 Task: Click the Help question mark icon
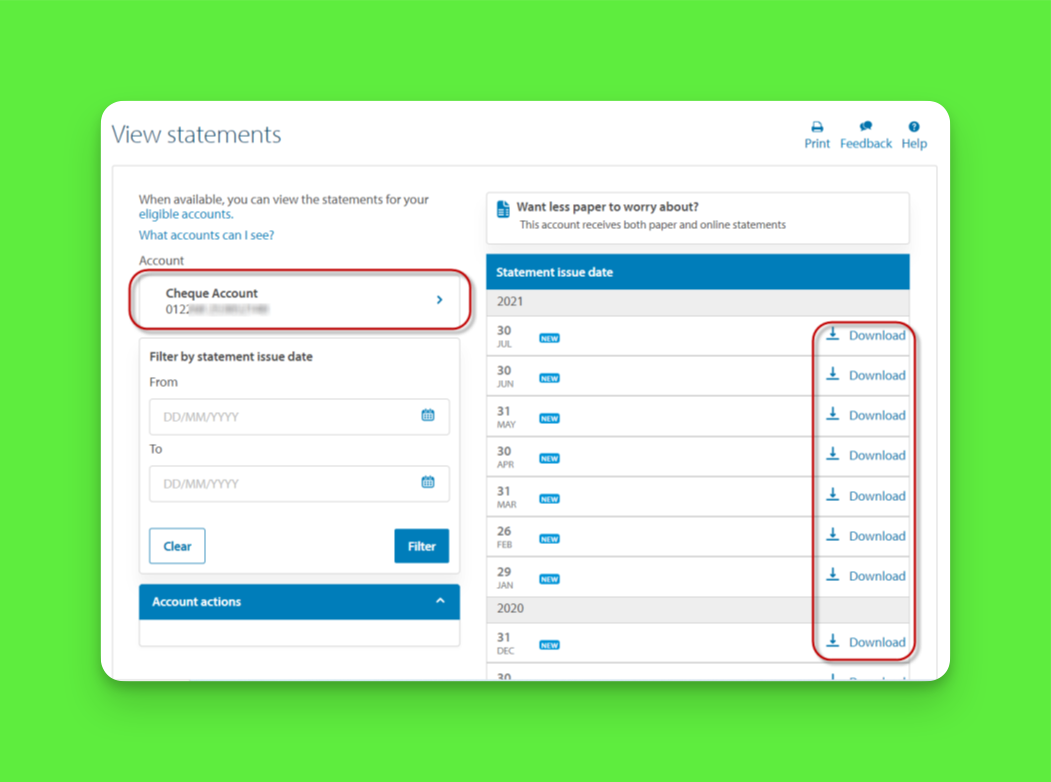coord(914,127)
